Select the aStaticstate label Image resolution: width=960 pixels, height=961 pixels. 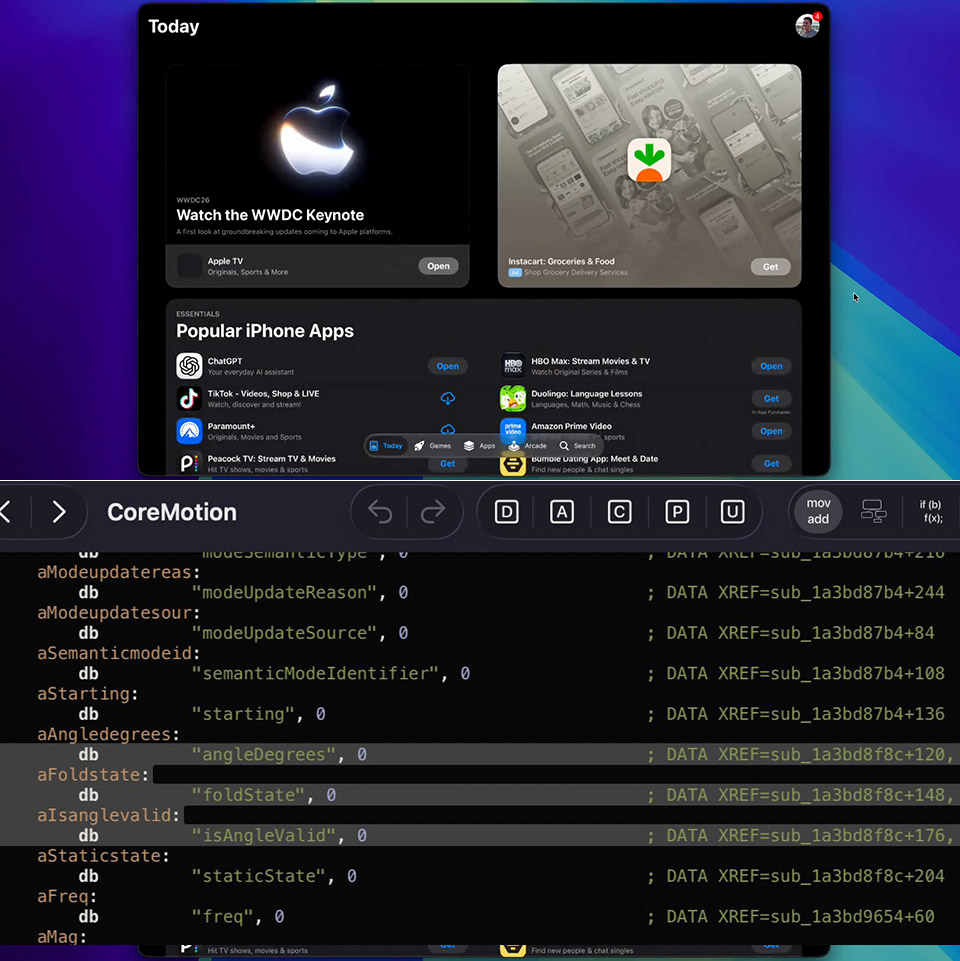[x=103, y=856]
